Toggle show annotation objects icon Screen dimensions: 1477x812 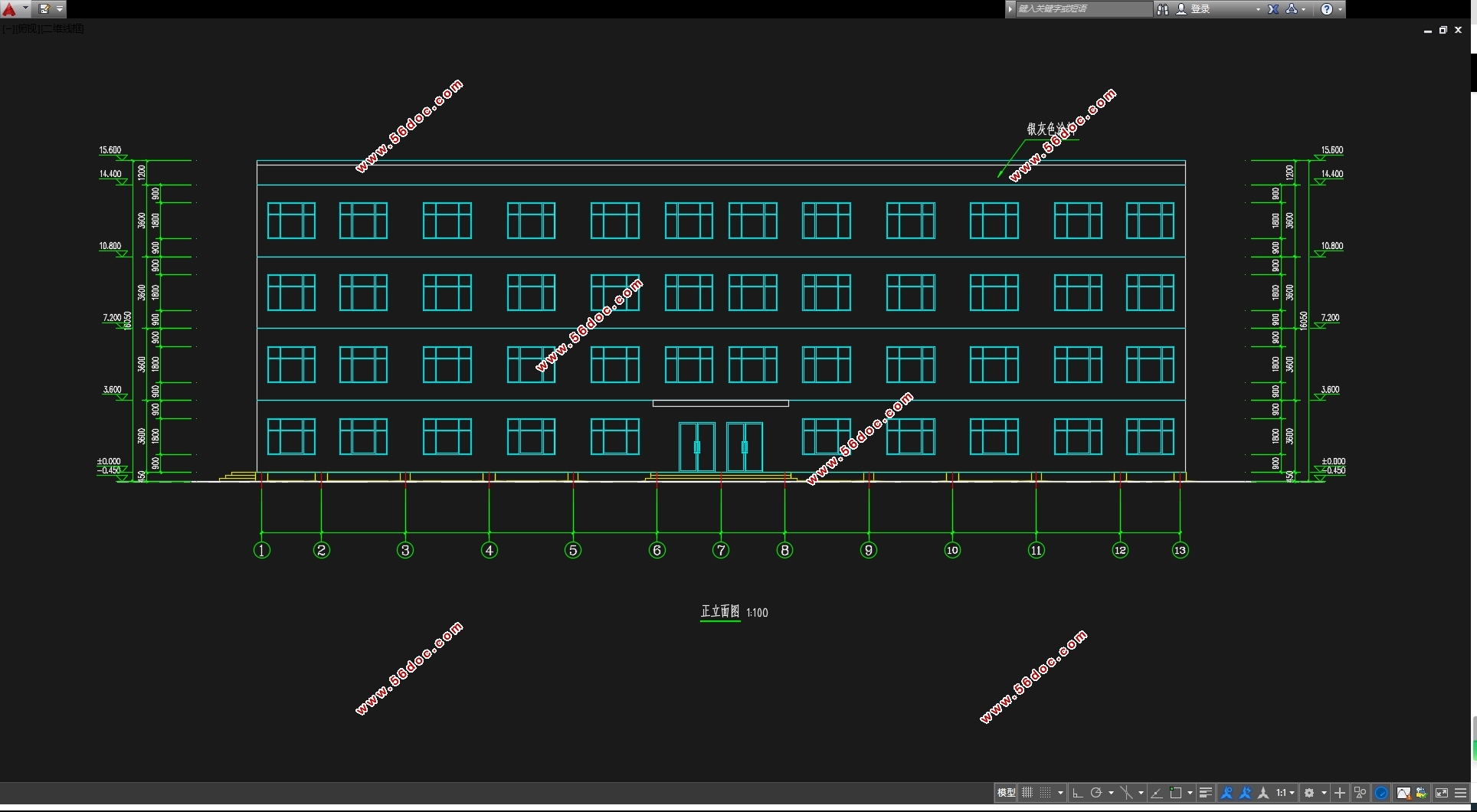(x=1226, y=793)
